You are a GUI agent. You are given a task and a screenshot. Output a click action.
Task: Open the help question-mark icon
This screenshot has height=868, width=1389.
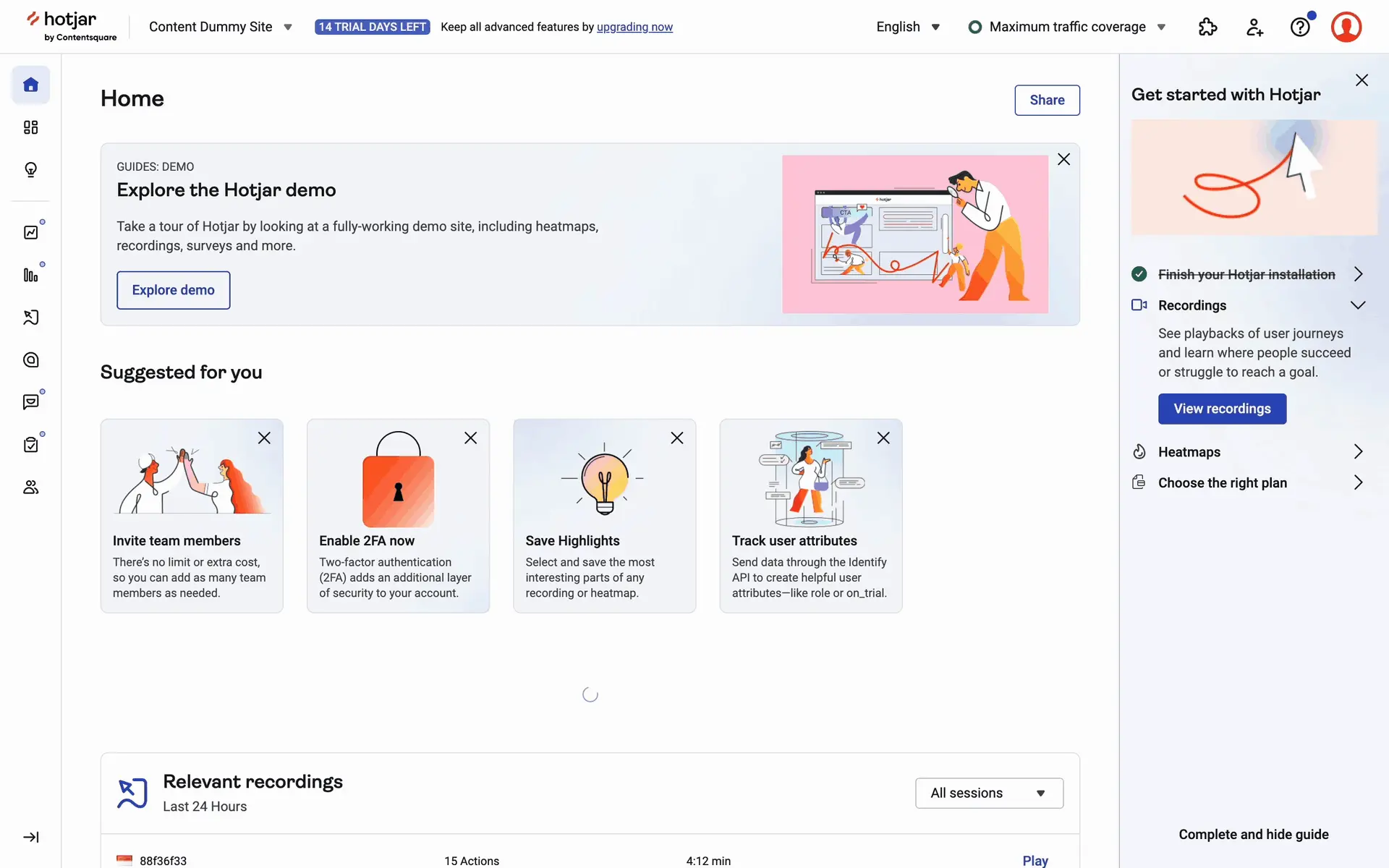(1300, 27)
